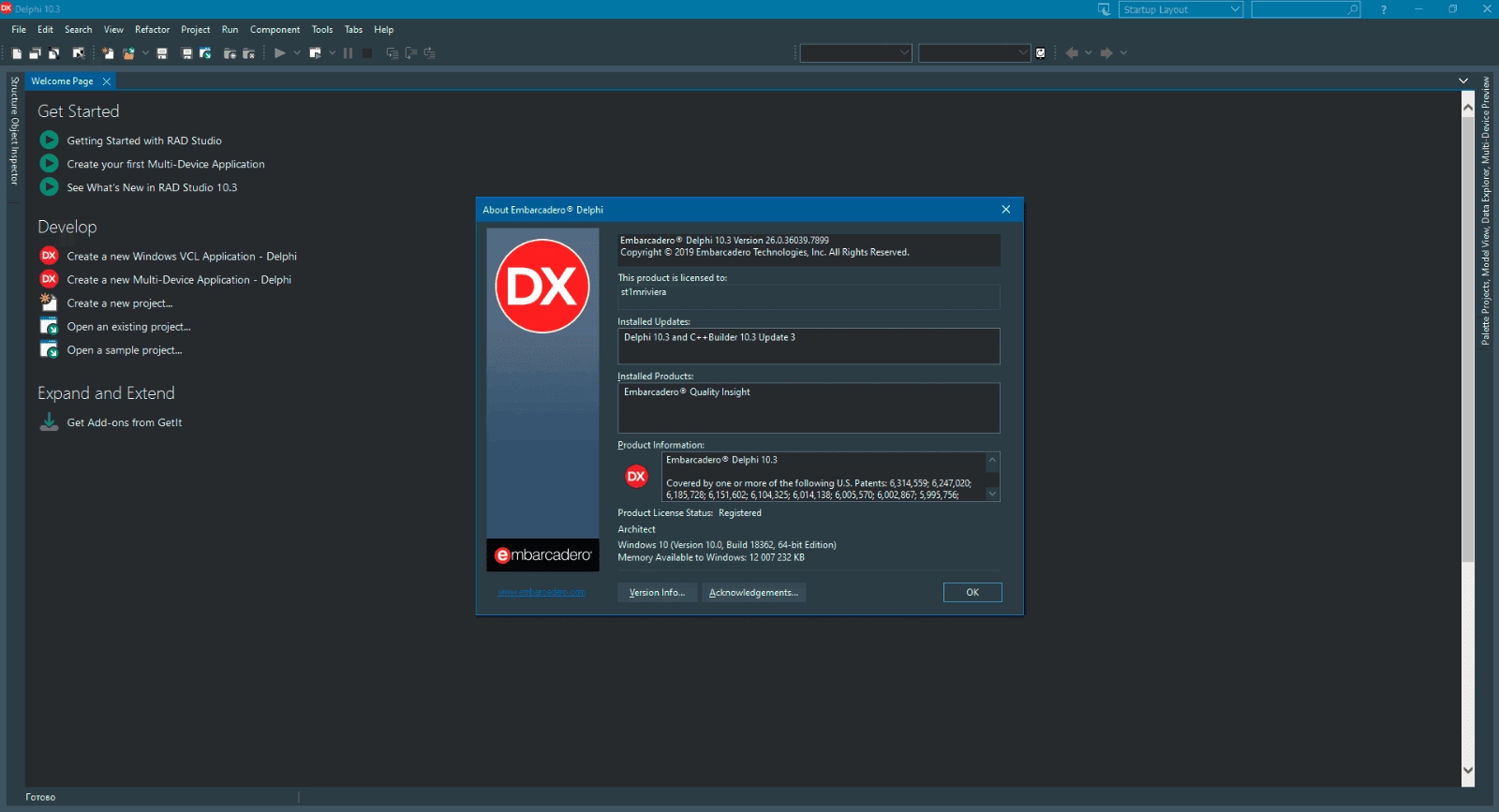1499x812 pixels.
Task: Click the refresh device icon beside the combos
Action: (1040, 53)
